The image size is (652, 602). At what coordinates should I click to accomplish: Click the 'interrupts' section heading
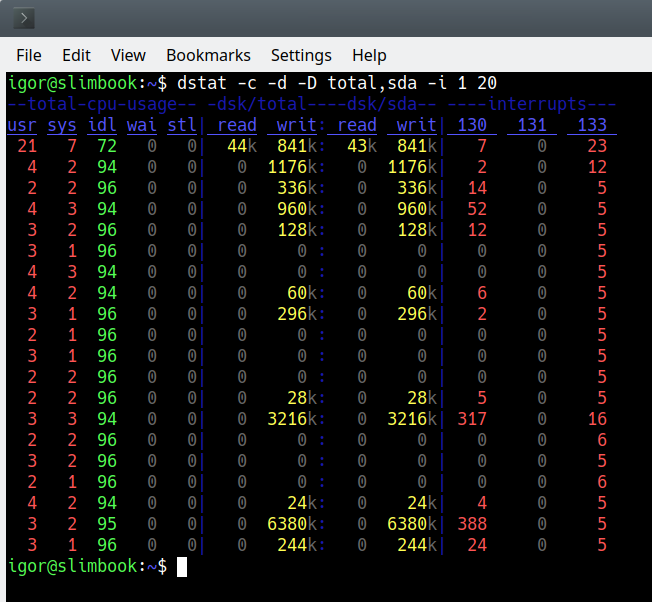[532, 104]
